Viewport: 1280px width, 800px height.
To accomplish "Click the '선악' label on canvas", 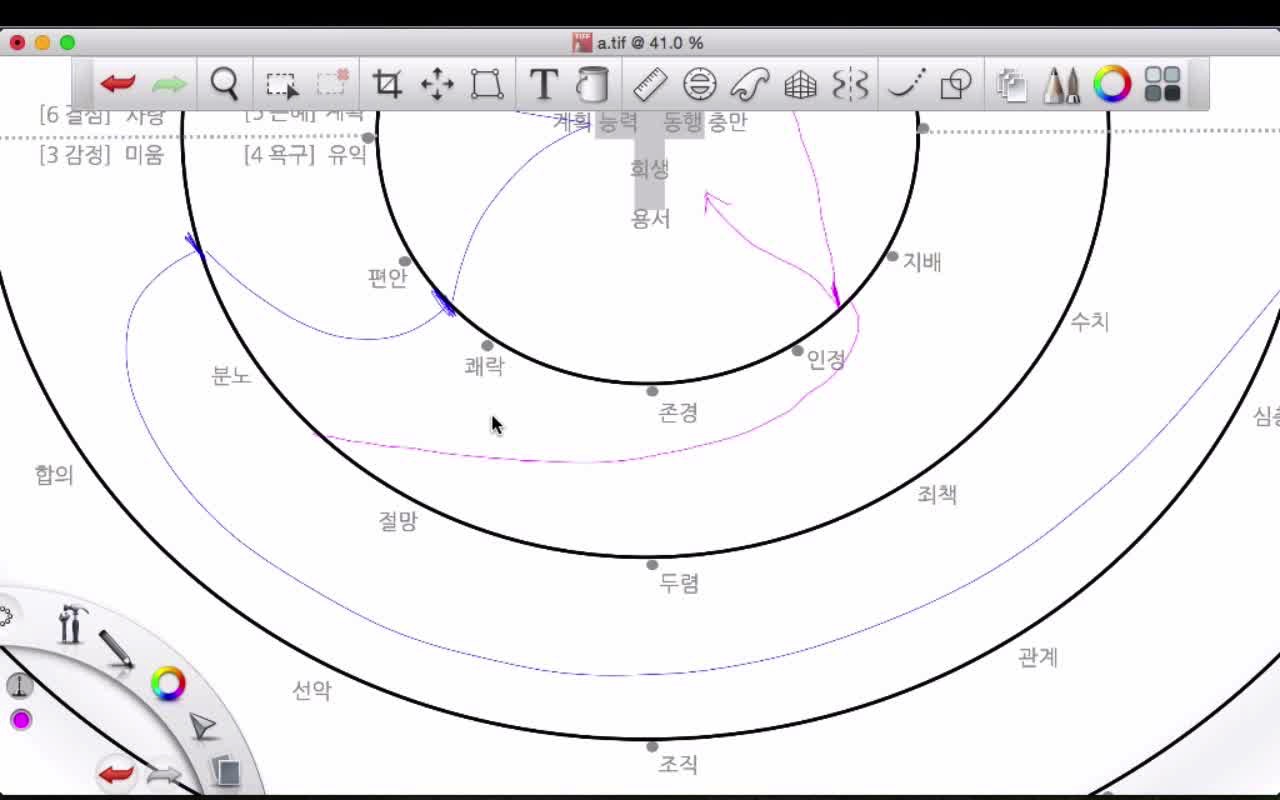I will pyautogui.click(x=312, y=690).
